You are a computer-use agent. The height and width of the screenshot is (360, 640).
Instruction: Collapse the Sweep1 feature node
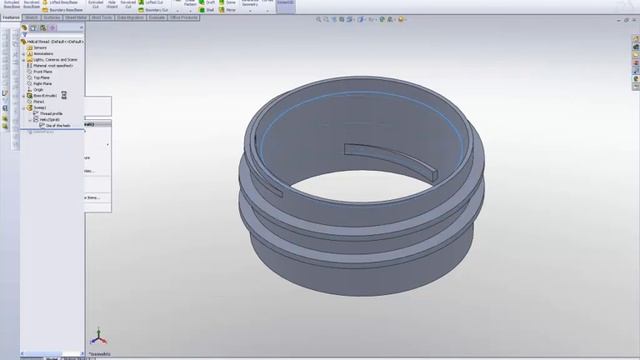[24, 108]
